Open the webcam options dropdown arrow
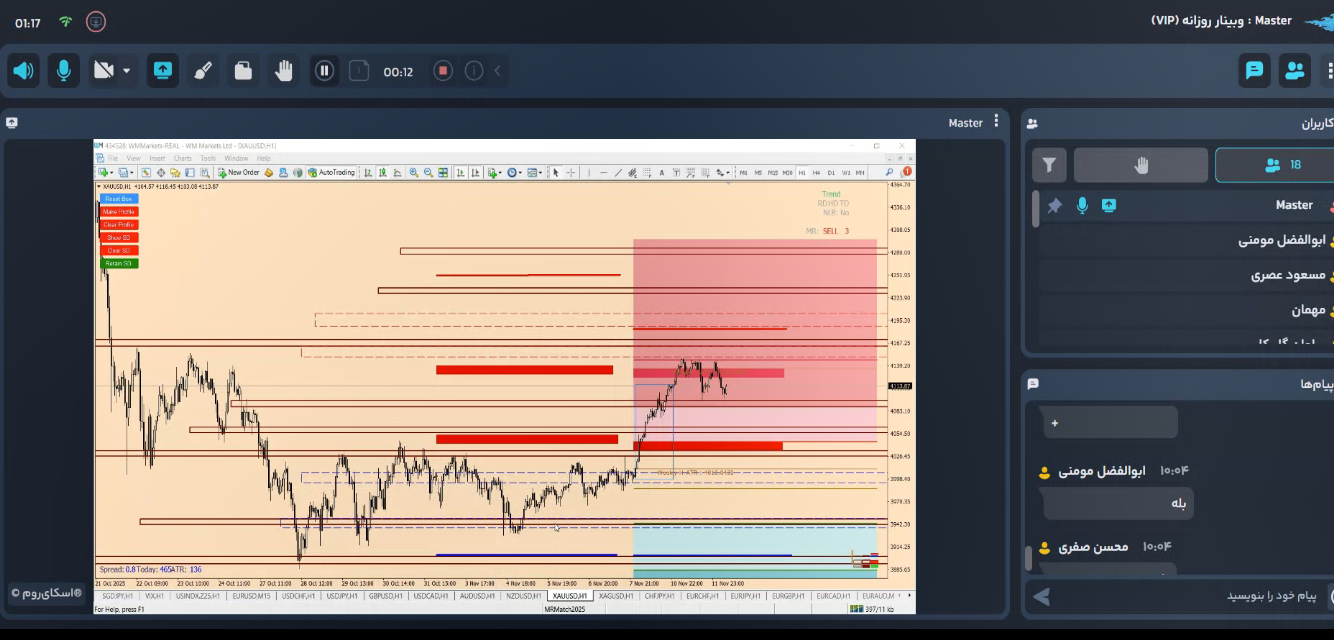 point(127,71)
